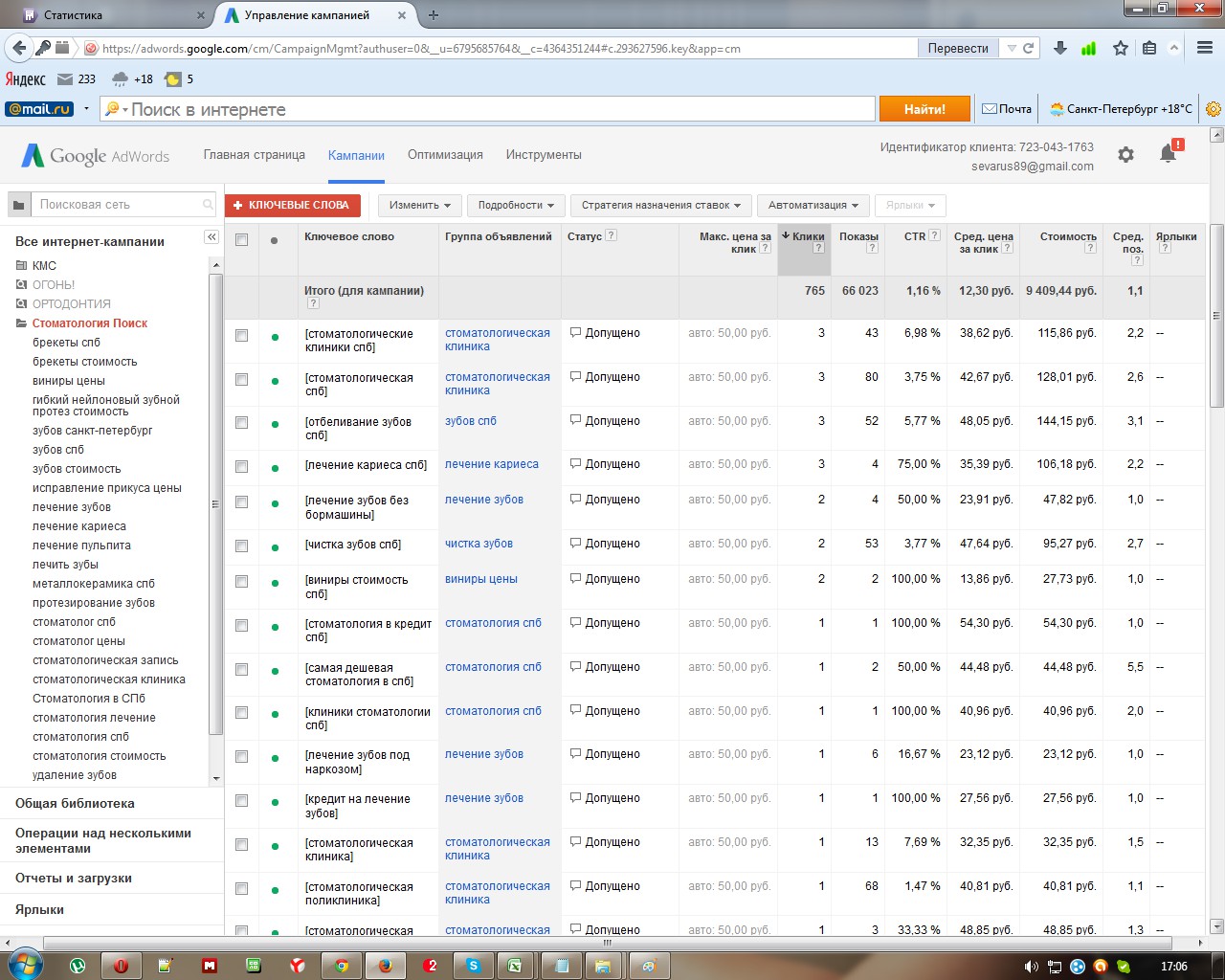Click the Yandex mail envelope showing 233

click(x=65, y=79)
